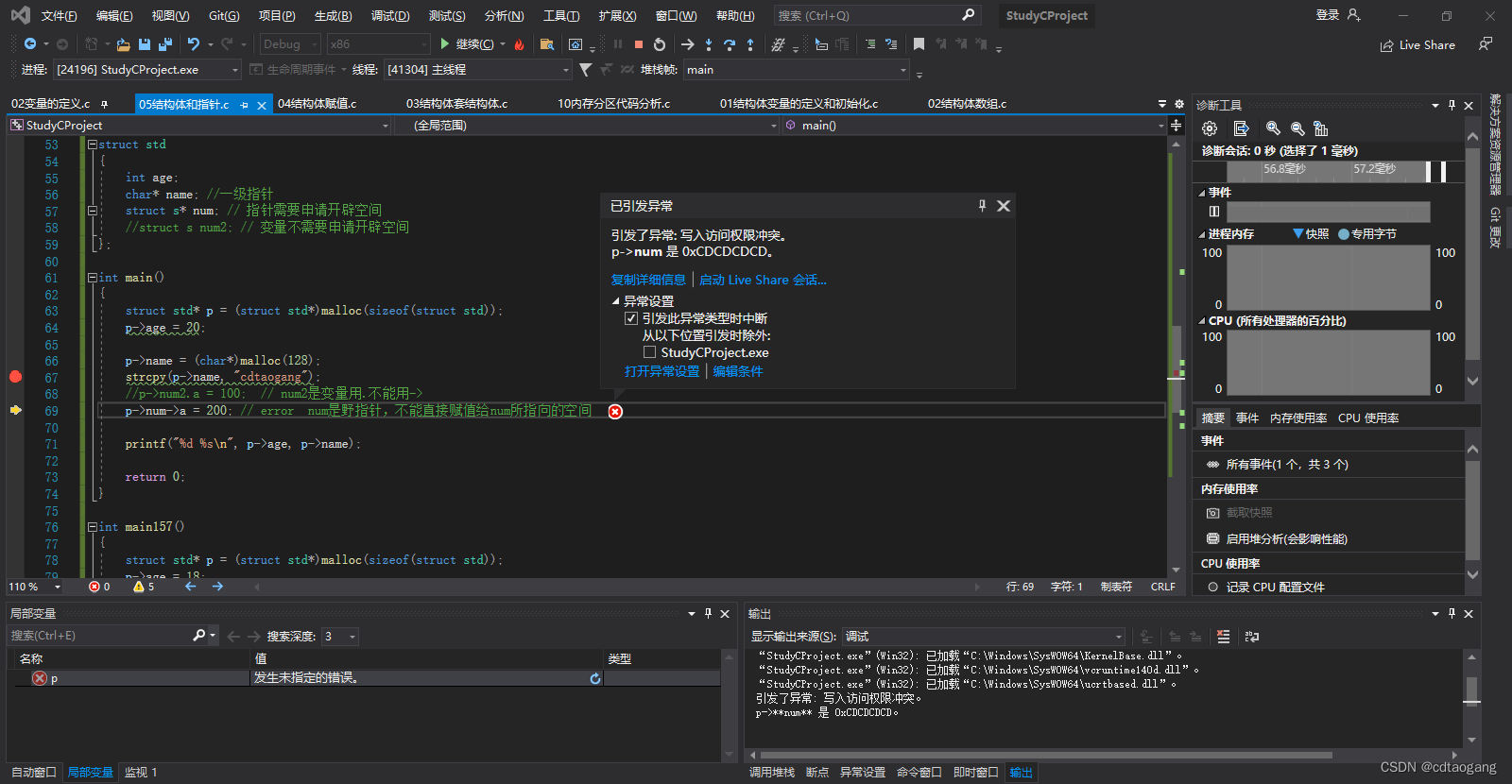The width and height of the screenshot is (1512, 784).
Task: Select the record CPU profile option
Action: click(1212, 588)
